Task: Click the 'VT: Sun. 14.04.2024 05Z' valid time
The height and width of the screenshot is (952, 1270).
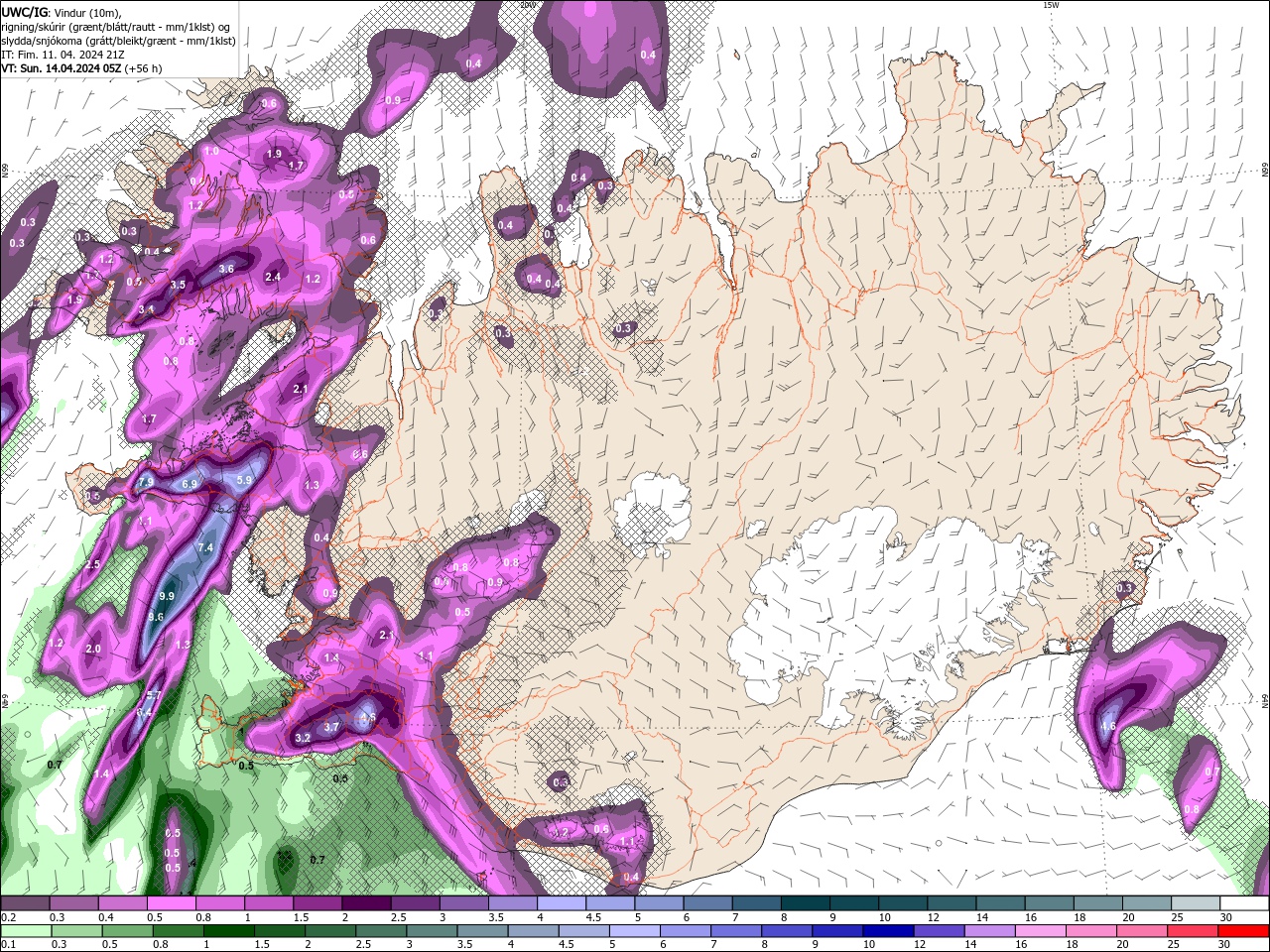Action: 61,68
